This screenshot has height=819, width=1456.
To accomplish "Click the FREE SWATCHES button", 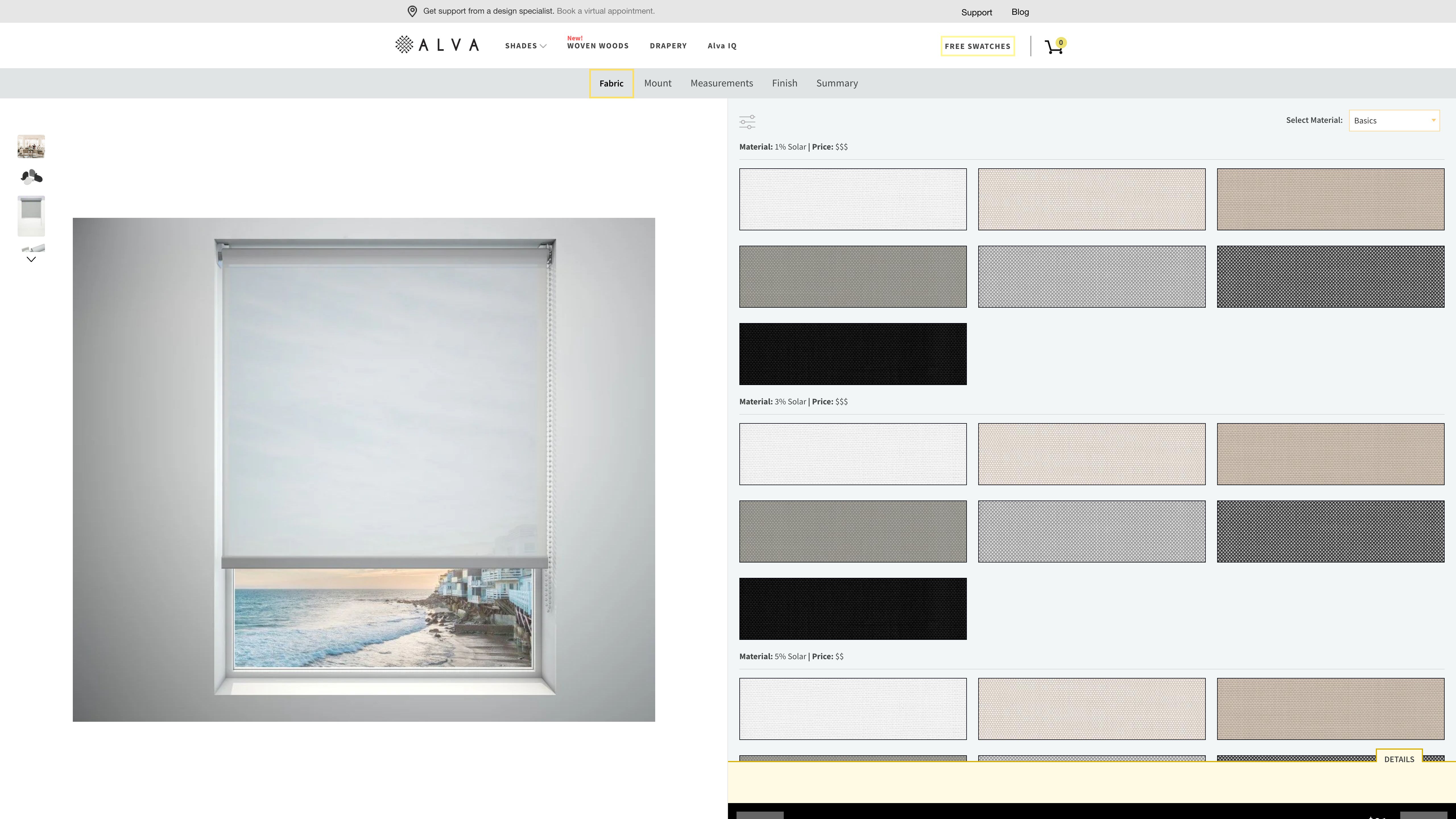I will click(977, 46).
